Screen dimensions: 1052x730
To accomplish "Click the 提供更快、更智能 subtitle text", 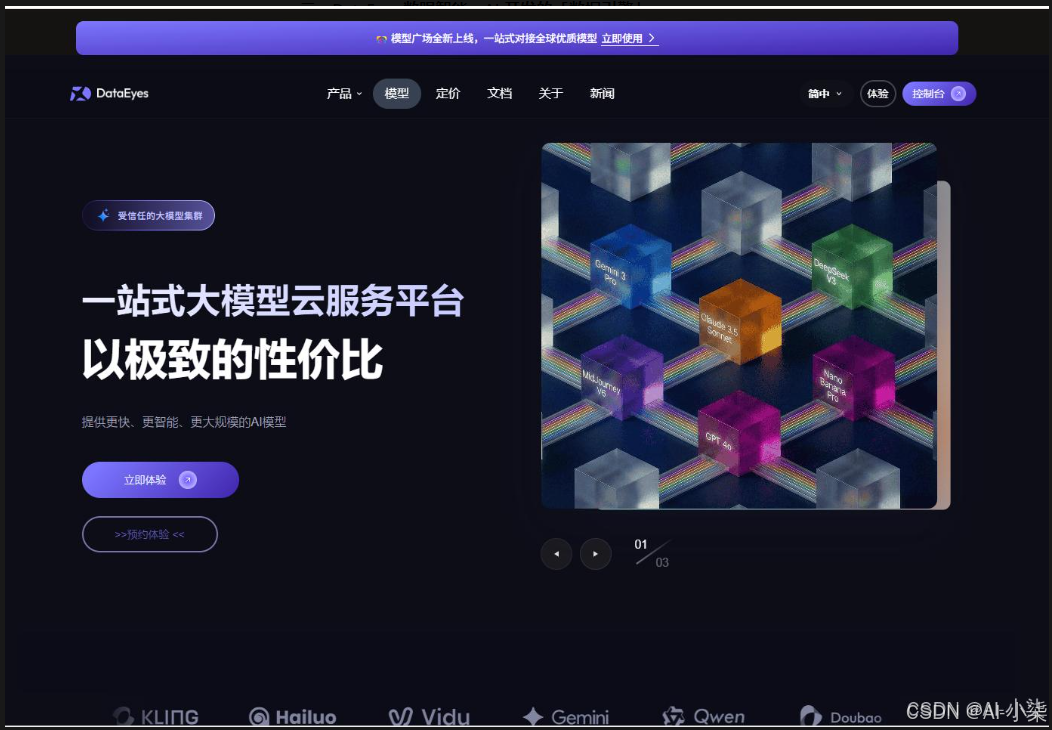I will (x=184, y=422).
